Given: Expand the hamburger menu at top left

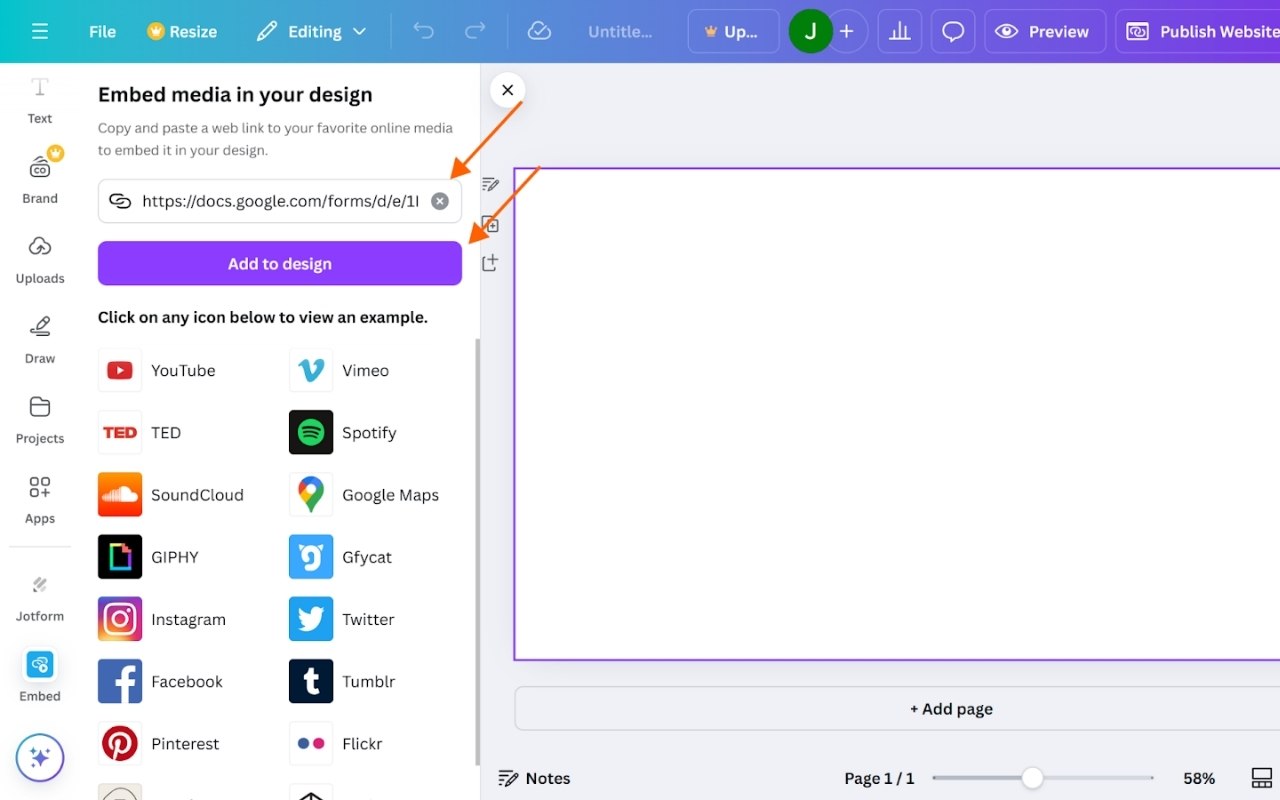Looking at the screenshot, I should pos(40,31).
